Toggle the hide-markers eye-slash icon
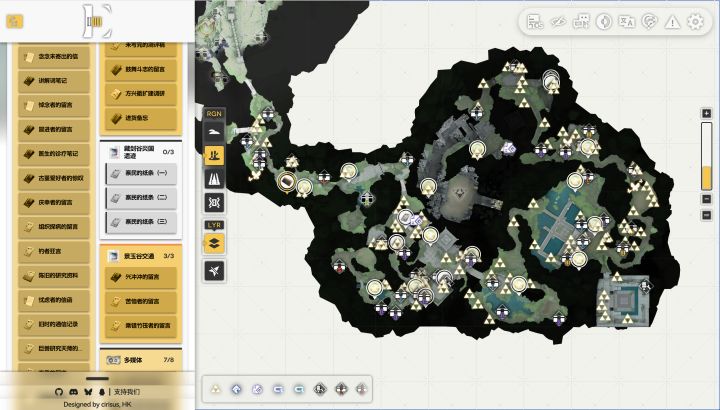This screenshot has width=720, height=410. click(x=558, y=22)
